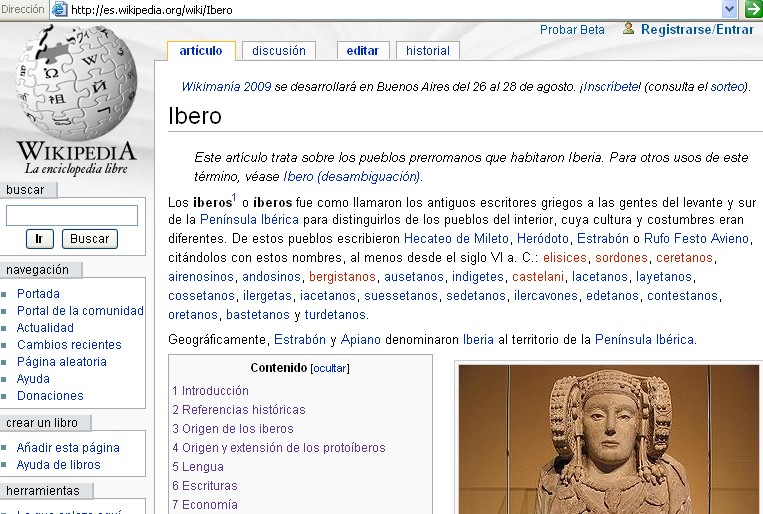Screen dimensions: 763x514
Task: Click the footnote 1 reference after iberos
Action: (234, 197)
